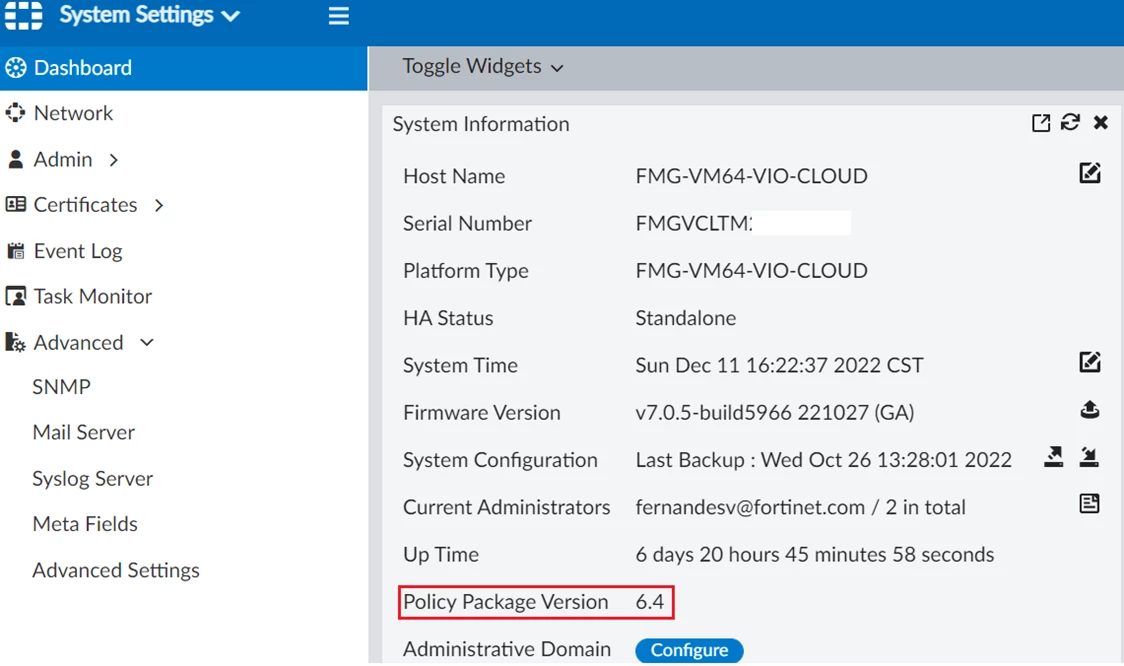This screenshot has height=666, width=1124.
Task: Click the Up Time duration value
Action: pyautogui.click(x=814, y=555)
